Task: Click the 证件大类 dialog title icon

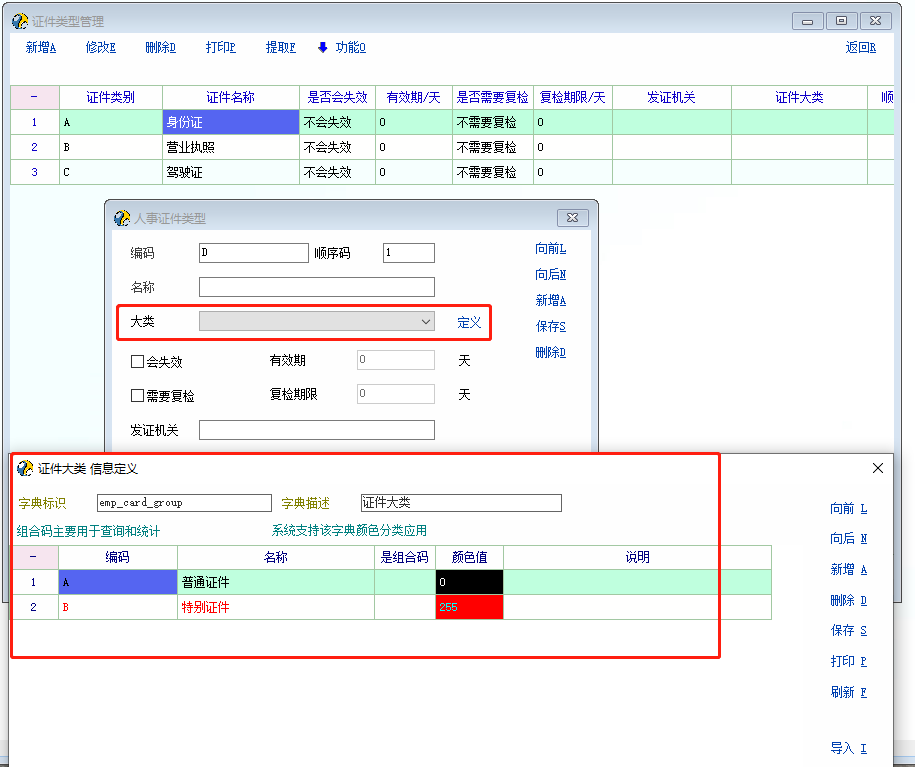Action: (25, 468)
